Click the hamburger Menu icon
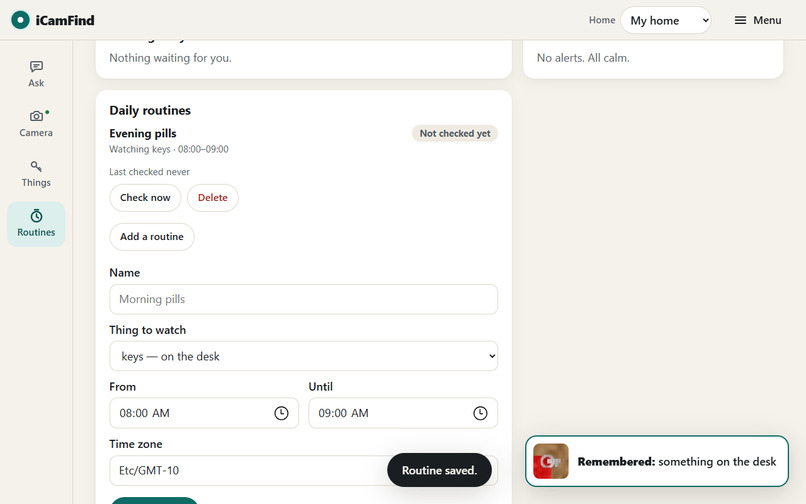 (x=740, y=20)
